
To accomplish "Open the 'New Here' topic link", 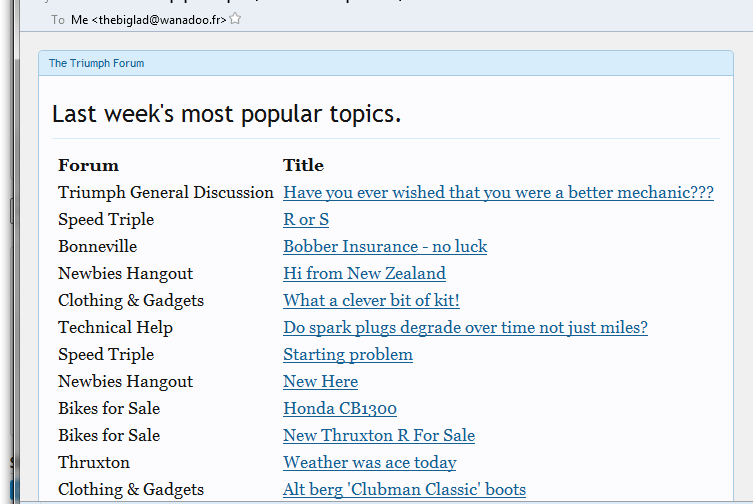I will (x=320, y=382).
